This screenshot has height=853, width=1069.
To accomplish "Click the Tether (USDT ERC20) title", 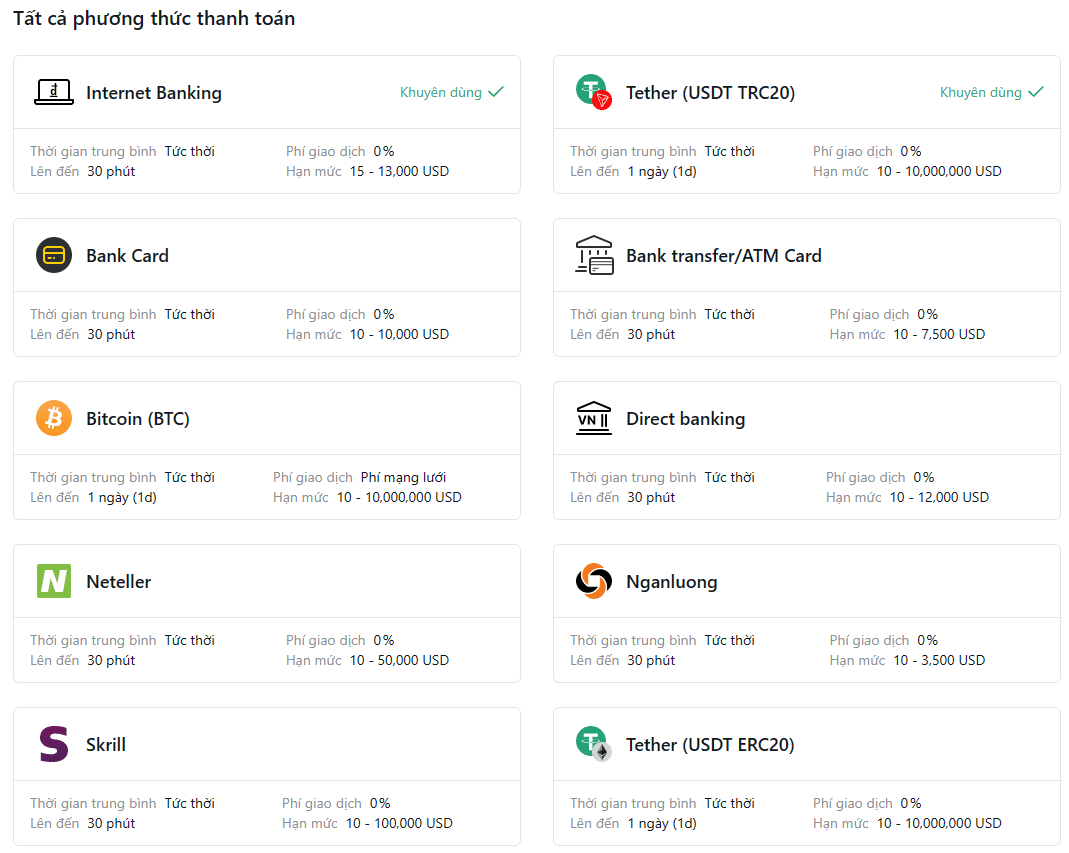I will (710, 745).
